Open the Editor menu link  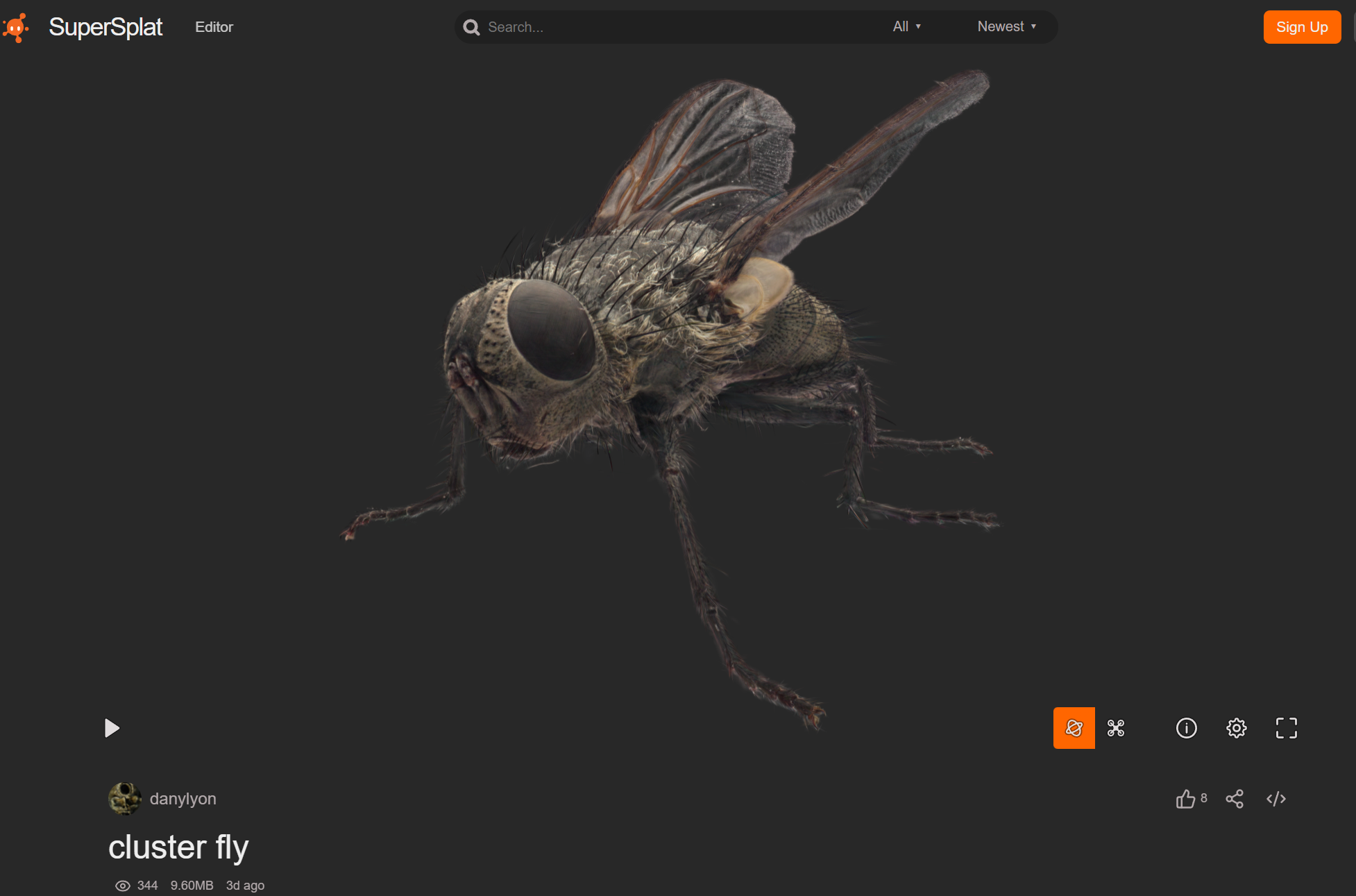click(214, 27)
